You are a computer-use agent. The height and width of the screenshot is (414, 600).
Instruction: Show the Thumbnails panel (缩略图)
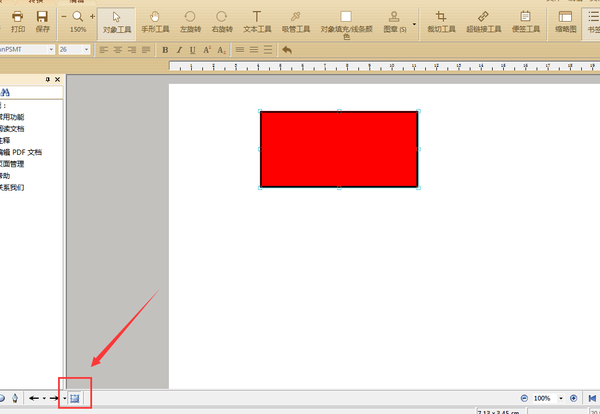click(x=566, y=22)
